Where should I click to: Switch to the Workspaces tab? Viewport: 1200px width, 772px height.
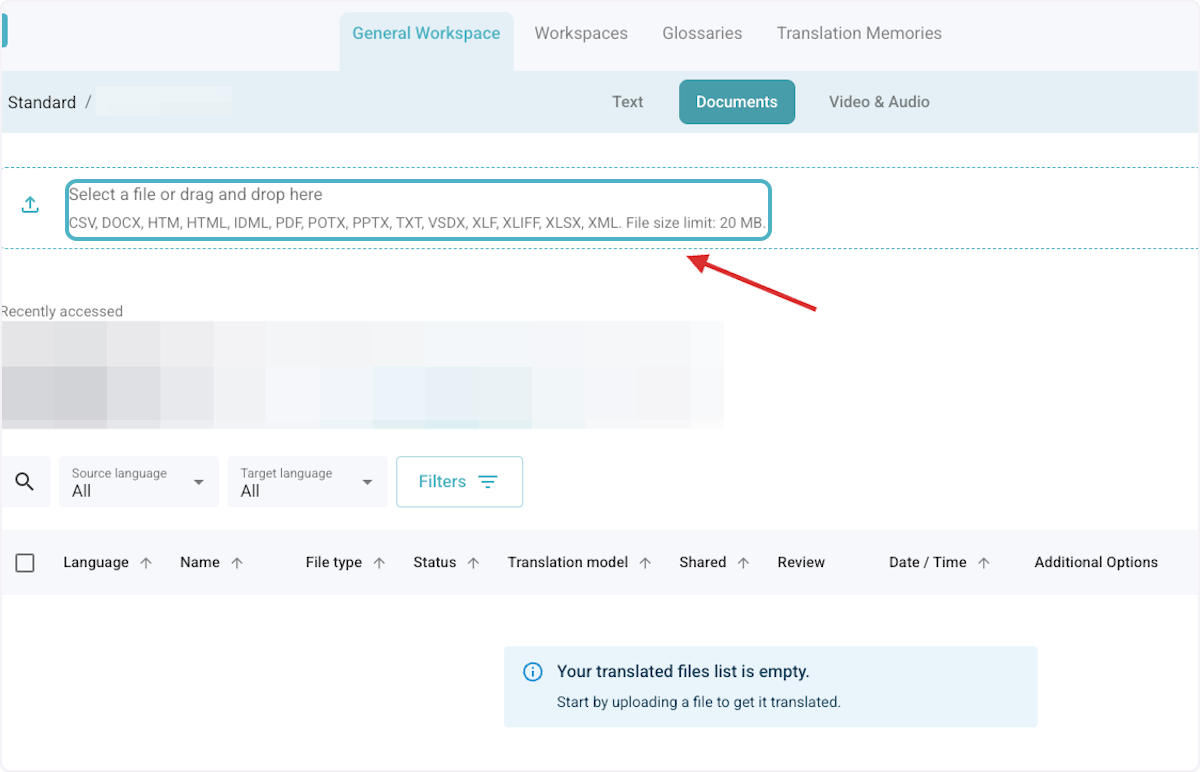[x=581, y=33]
